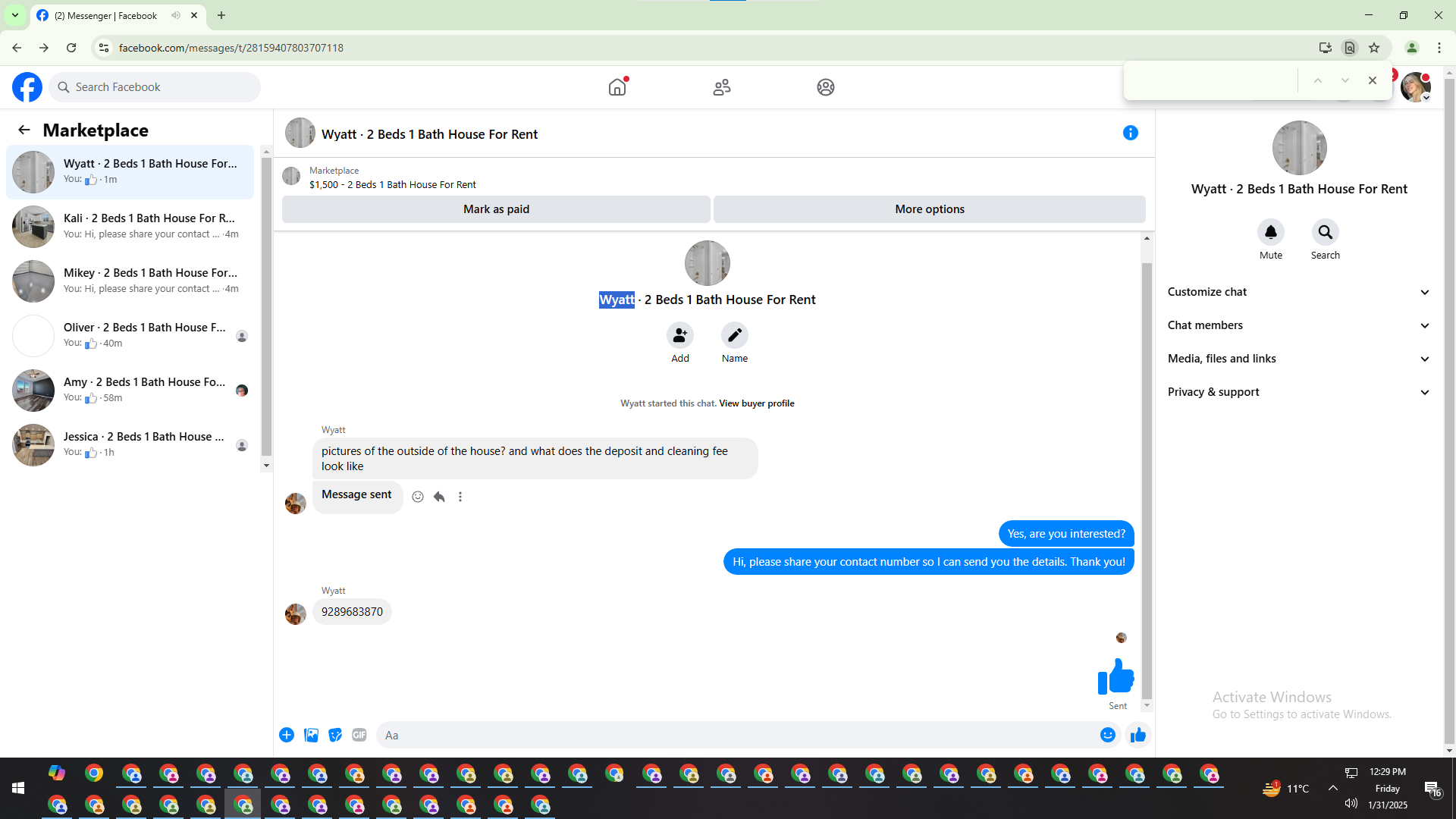Send a thumbs-up like
The width and height of the screenshot is (1456, 819).
tap(1138, 735)
